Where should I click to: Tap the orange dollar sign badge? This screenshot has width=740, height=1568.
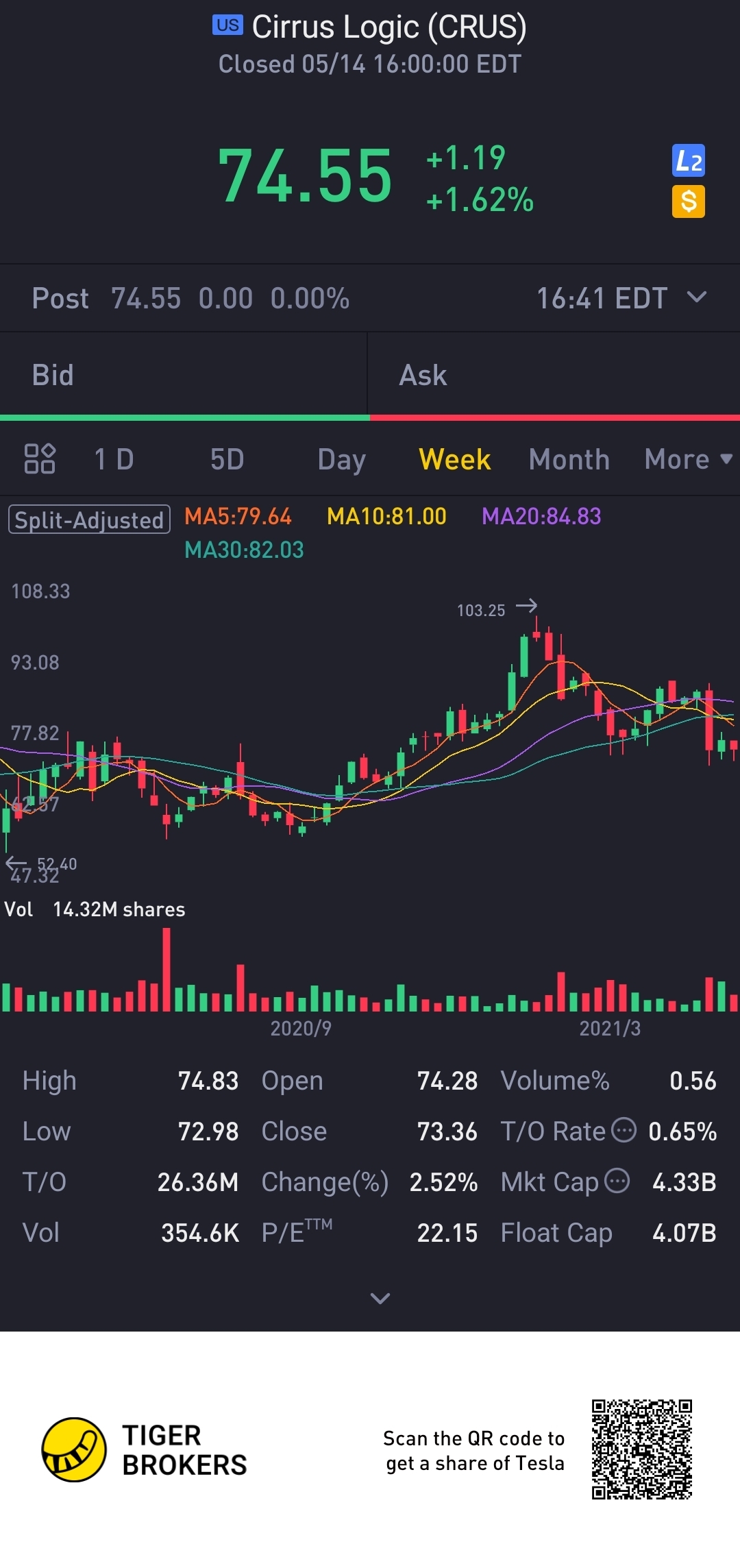point(689,201)
